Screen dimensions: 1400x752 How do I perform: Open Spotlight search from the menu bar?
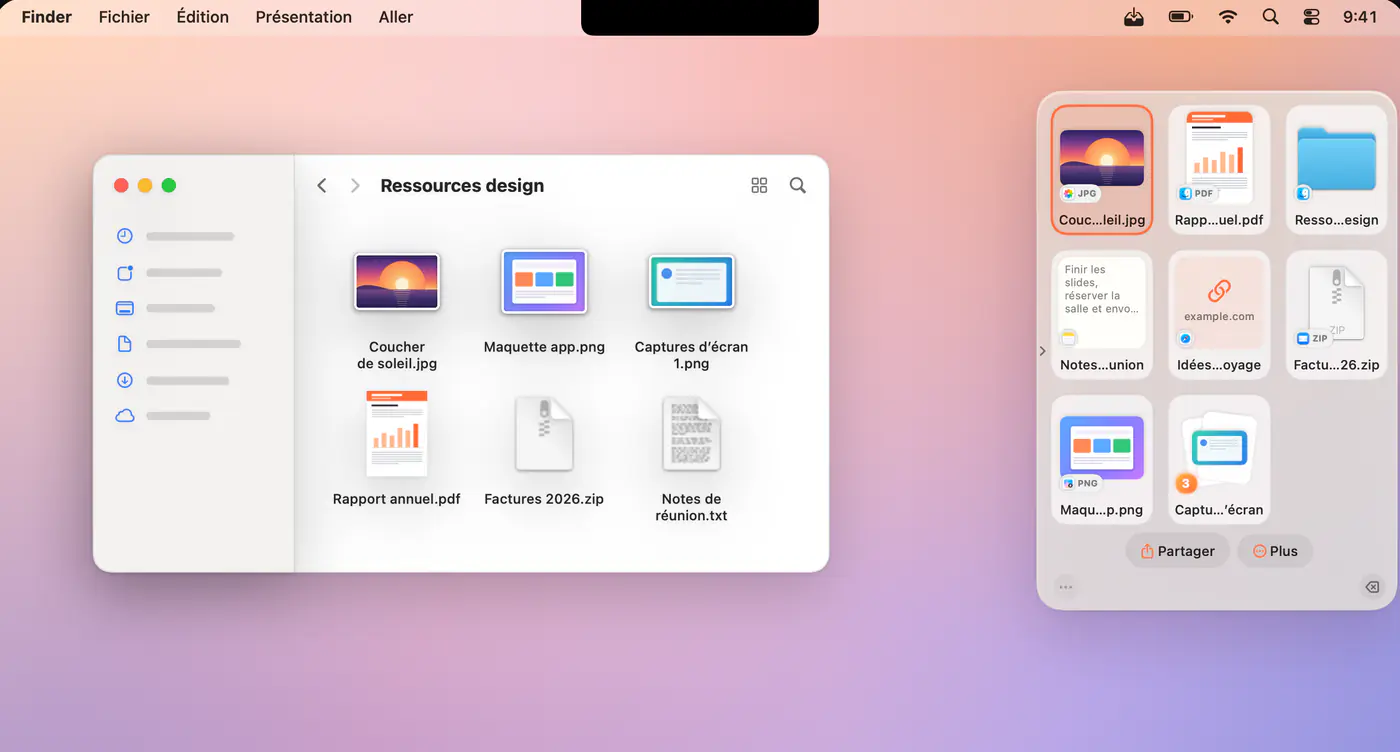[x=1270, y=17]
